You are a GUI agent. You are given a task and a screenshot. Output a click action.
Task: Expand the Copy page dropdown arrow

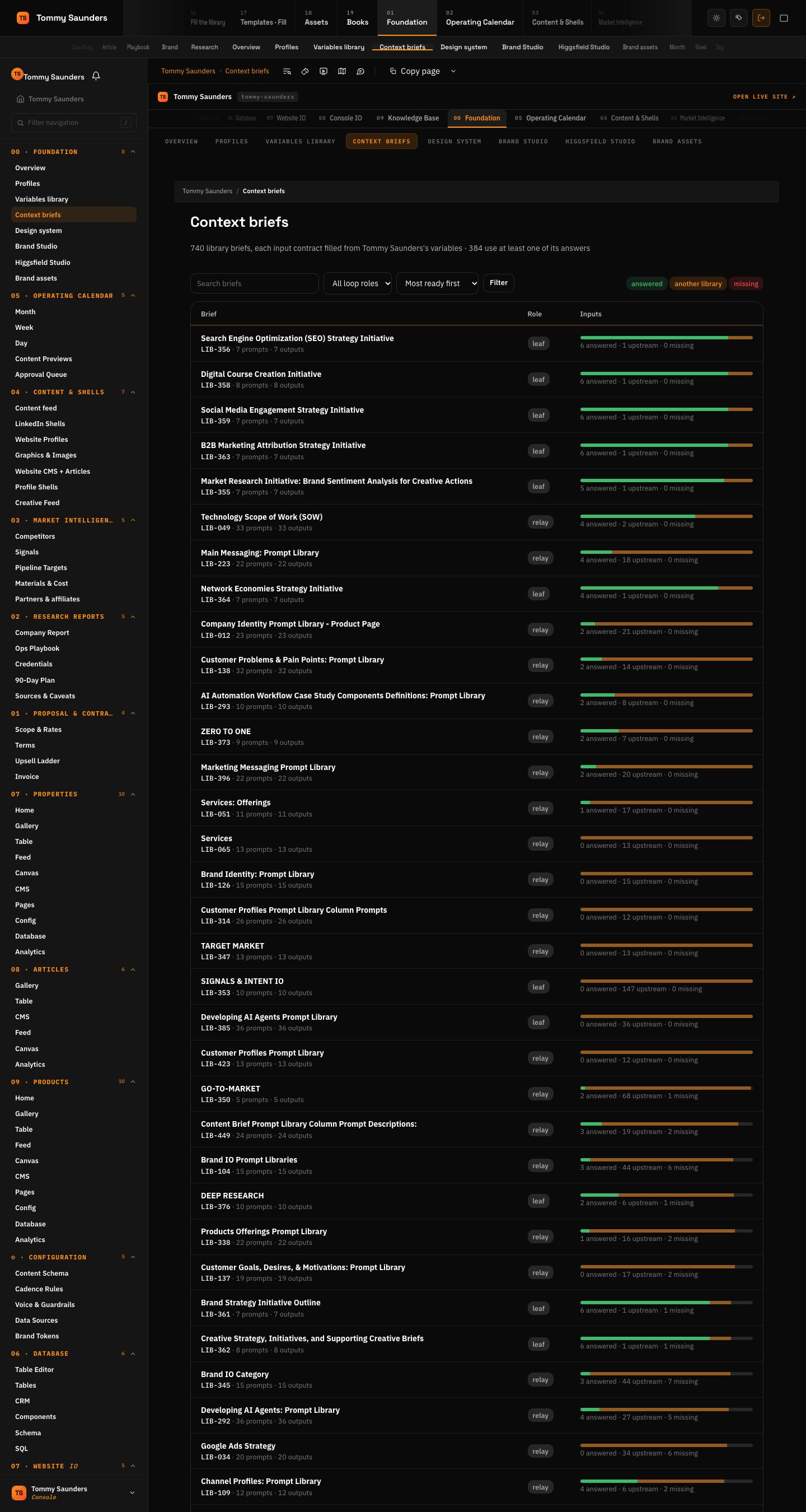tap(453, 71)
